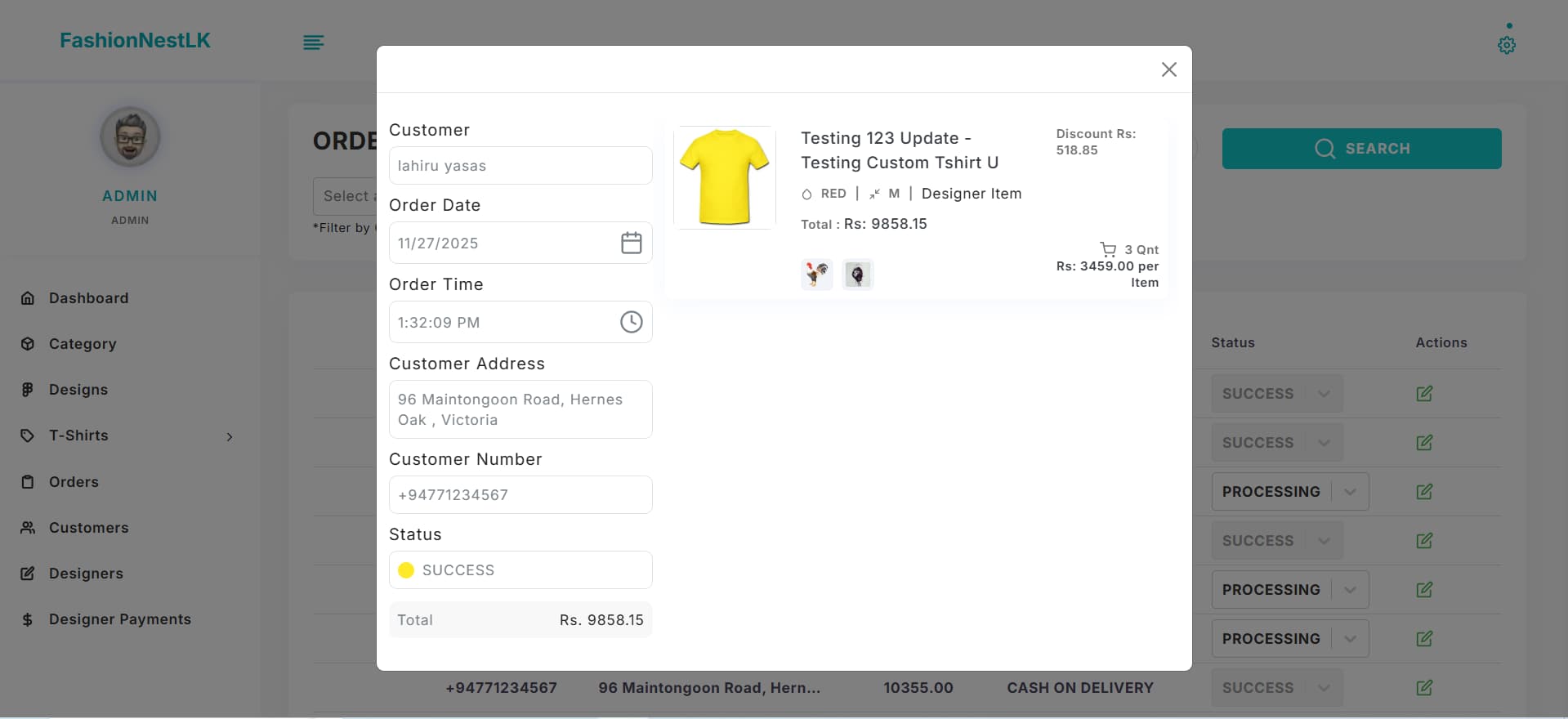Open Customers from the sidebar
Screen dimensions: 1568x719
[x=89, y=528]
